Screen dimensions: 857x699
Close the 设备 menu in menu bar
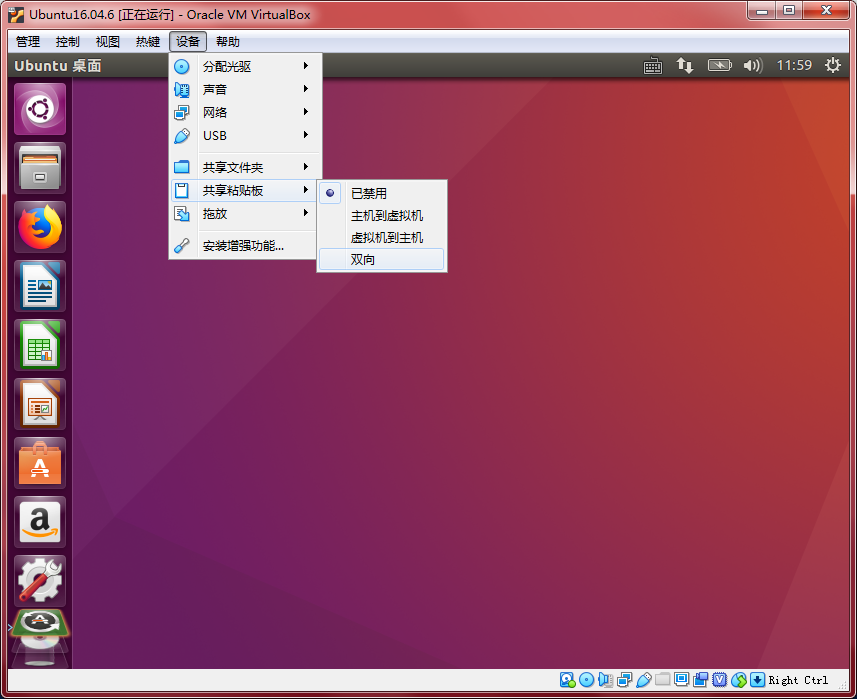pyautogui.click(x=187, y=42)
